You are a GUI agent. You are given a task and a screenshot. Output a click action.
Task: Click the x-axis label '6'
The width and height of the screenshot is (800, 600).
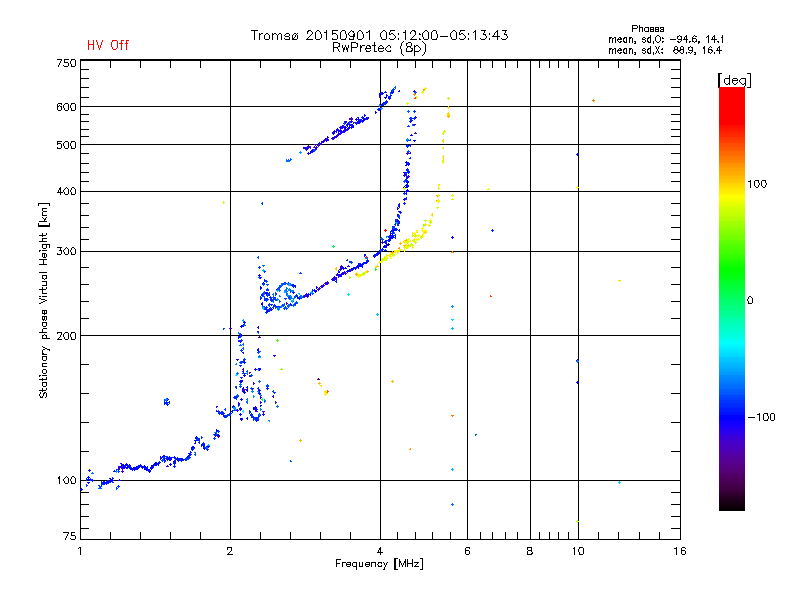click(467, 551)
